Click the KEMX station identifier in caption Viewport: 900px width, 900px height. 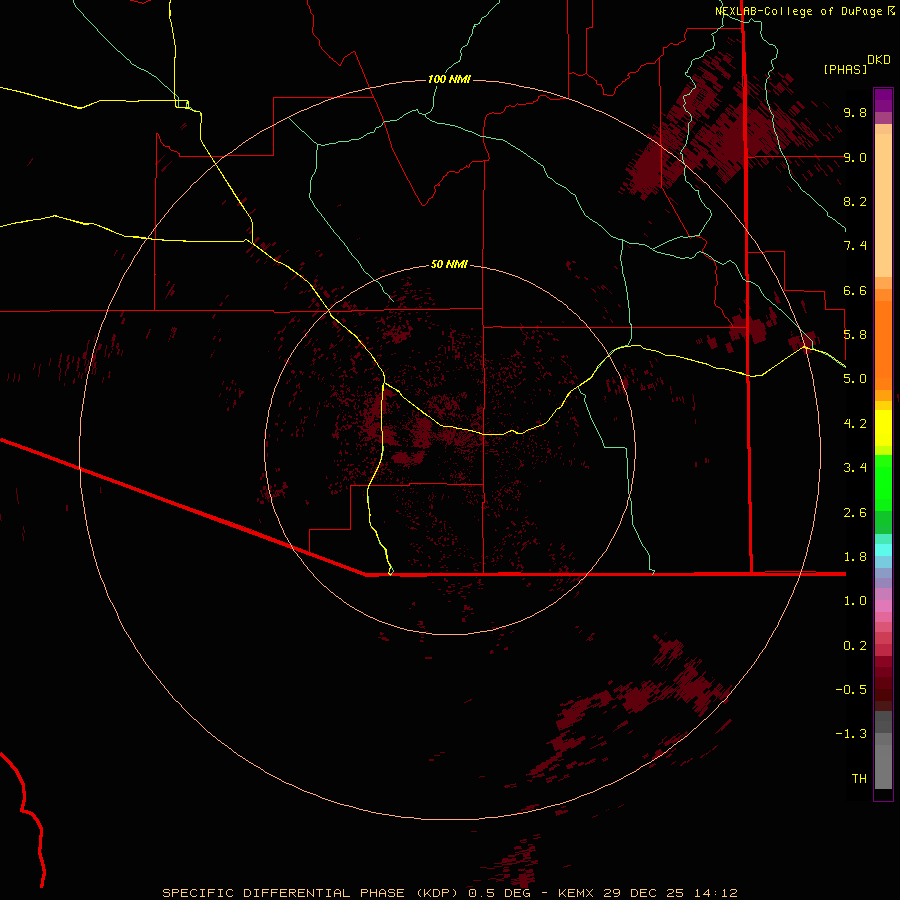576,893
